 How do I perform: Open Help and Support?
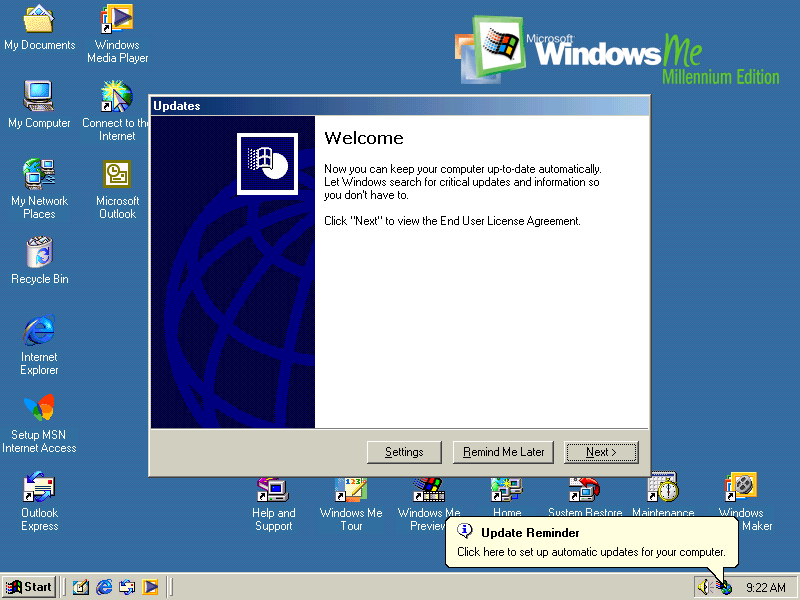[x=273, y=490]
